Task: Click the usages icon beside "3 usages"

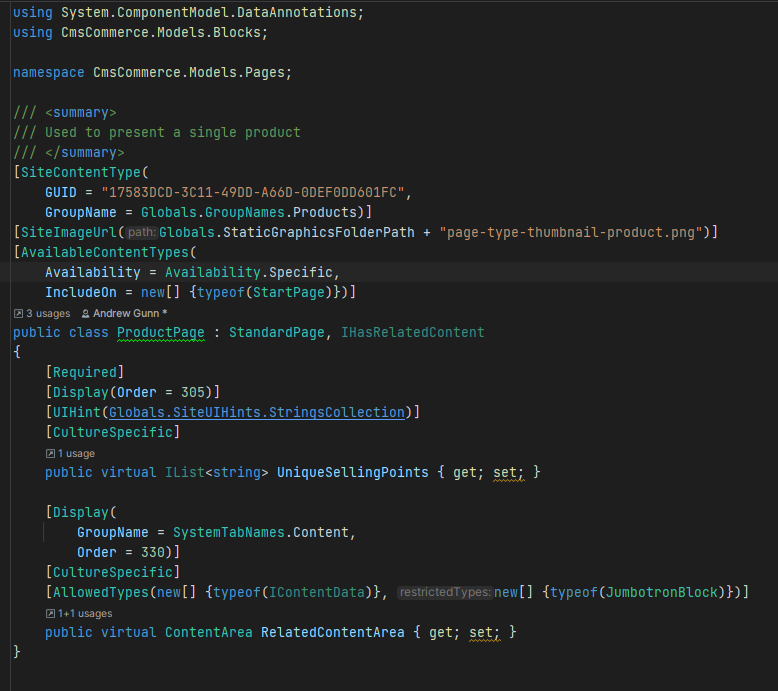Action: click(18, 313)
